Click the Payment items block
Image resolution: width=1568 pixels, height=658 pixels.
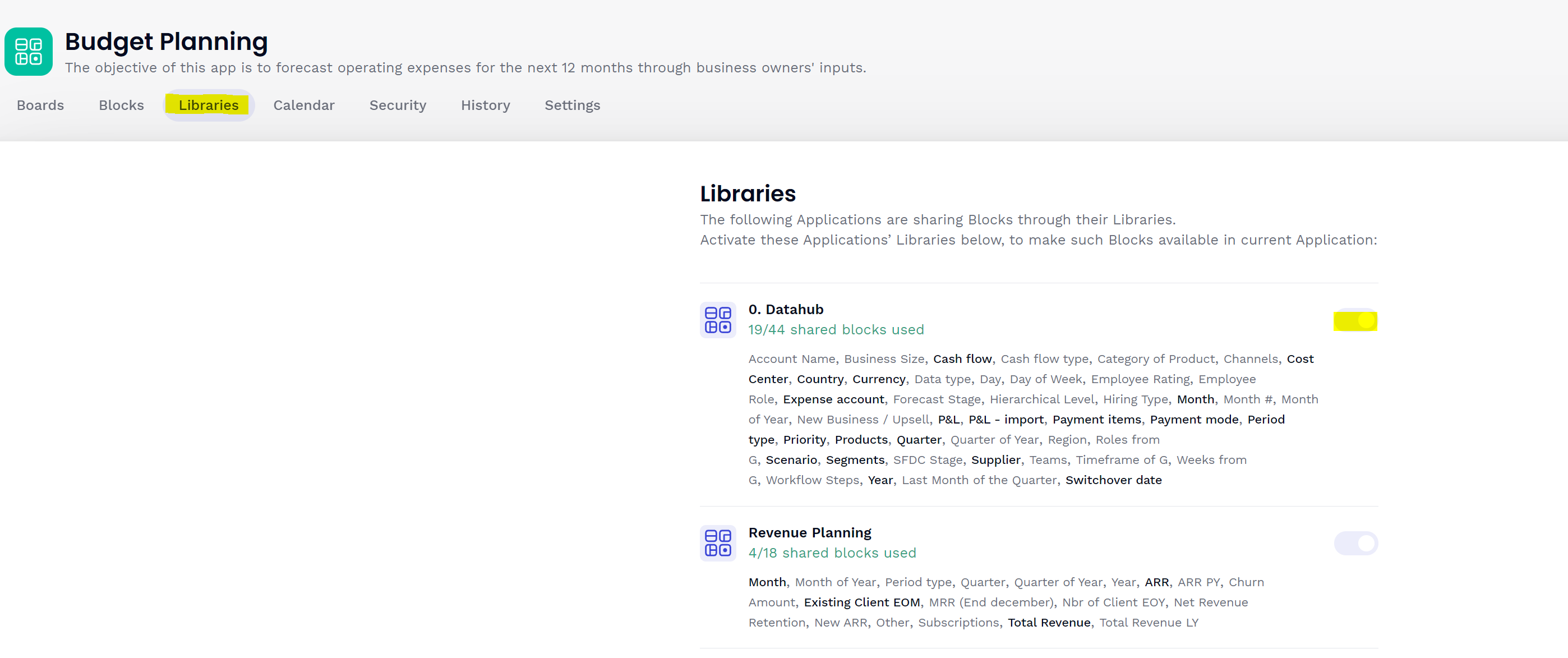1096,420
